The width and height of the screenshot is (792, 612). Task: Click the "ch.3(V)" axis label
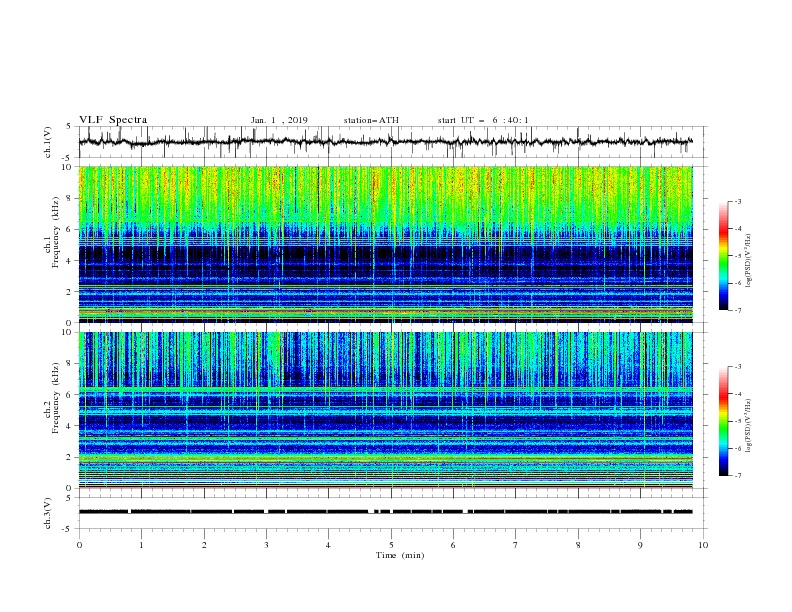click(x=47, y=513)
